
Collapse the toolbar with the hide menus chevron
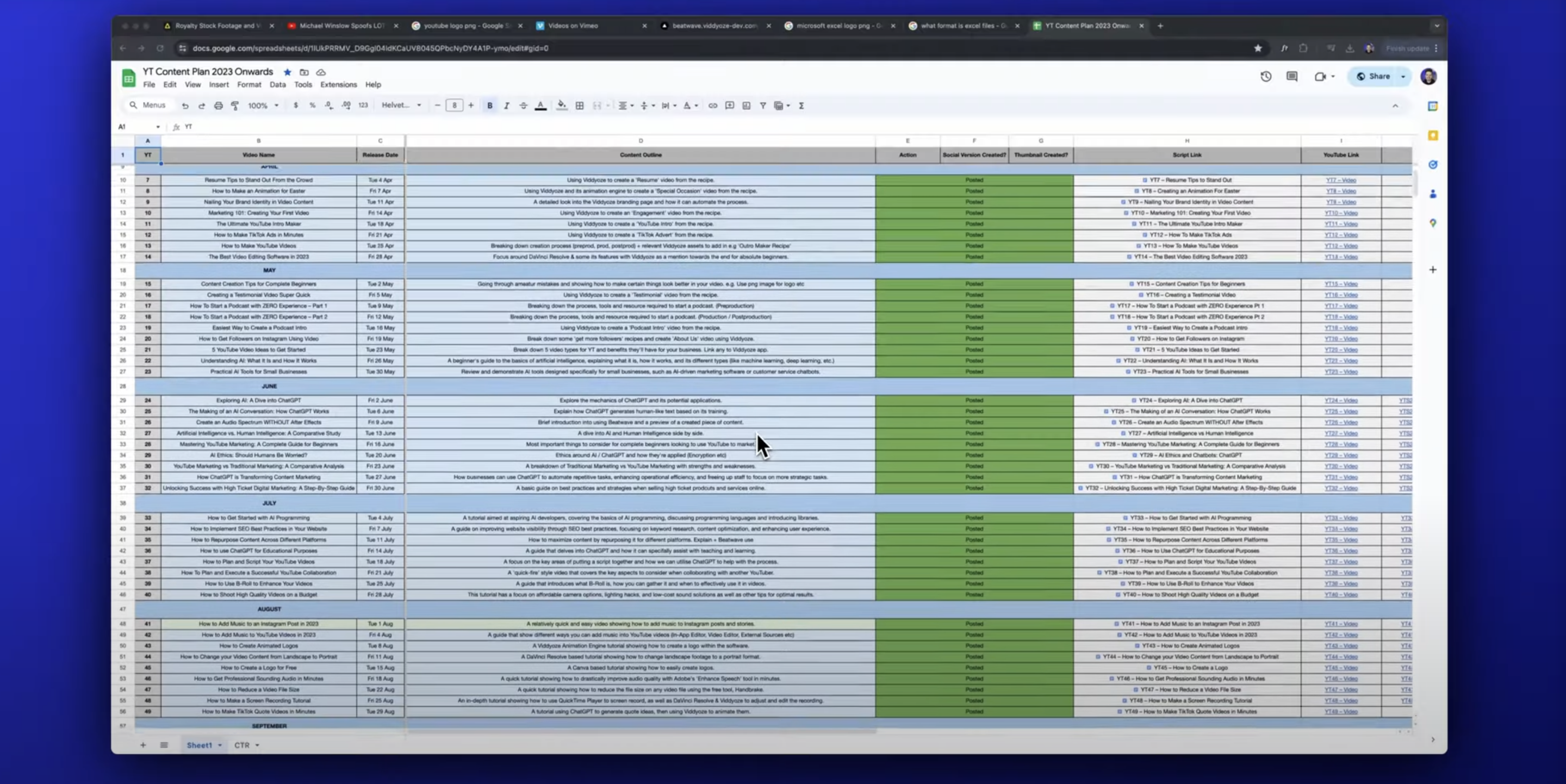[x=1395, y=106]
